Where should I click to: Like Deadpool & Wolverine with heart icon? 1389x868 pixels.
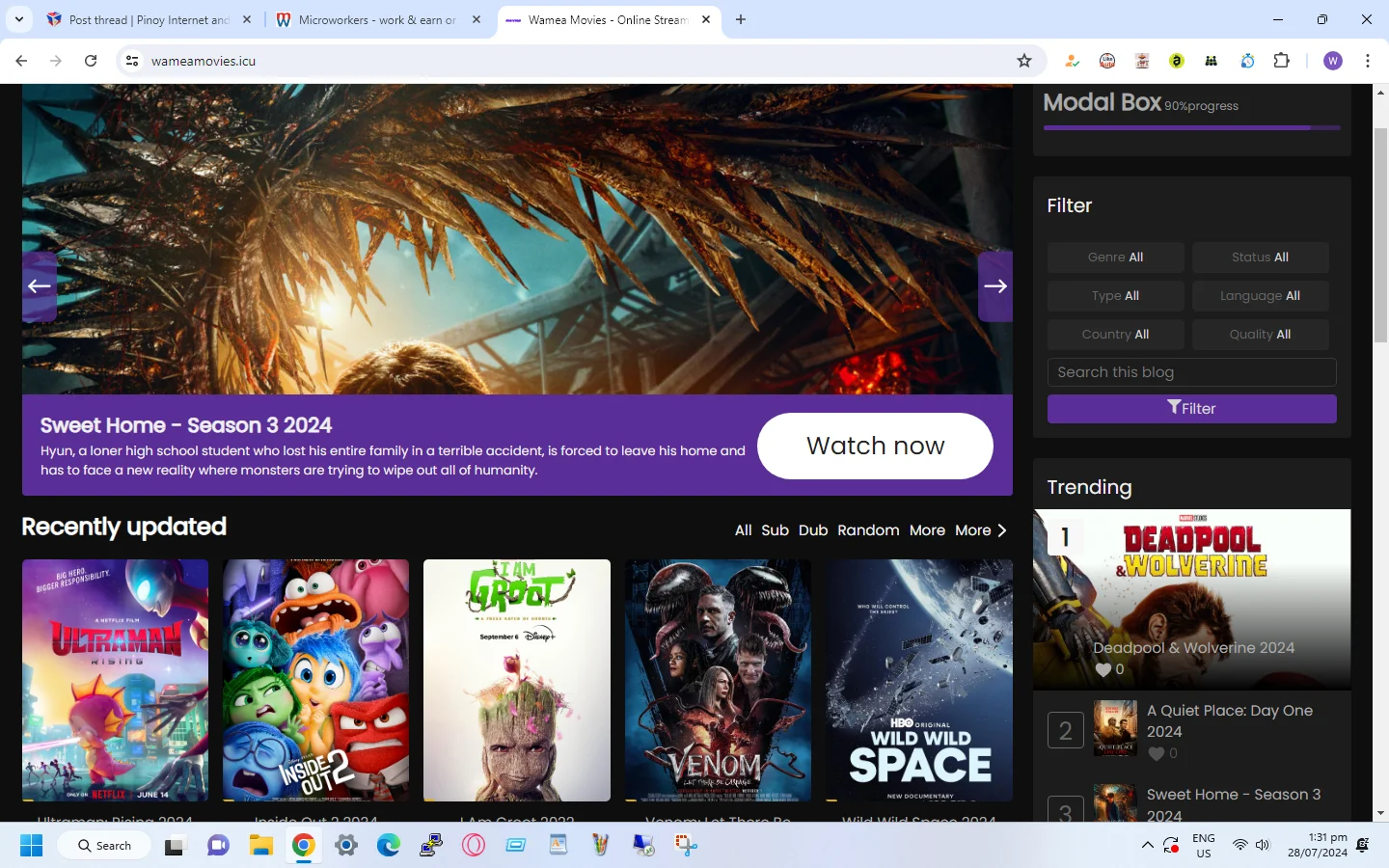click(x=1103, y=669)
